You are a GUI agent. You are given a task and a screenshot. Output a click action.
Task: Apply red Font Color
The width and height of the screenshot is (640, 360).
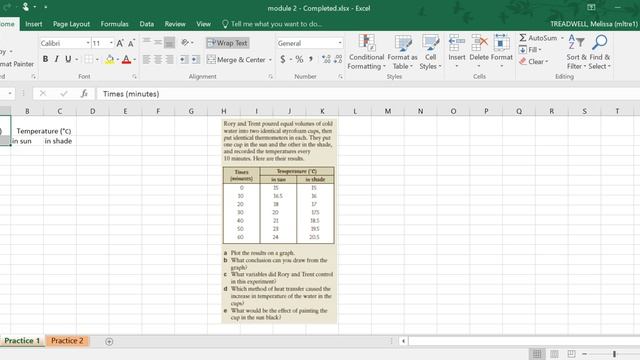(127, 60)
